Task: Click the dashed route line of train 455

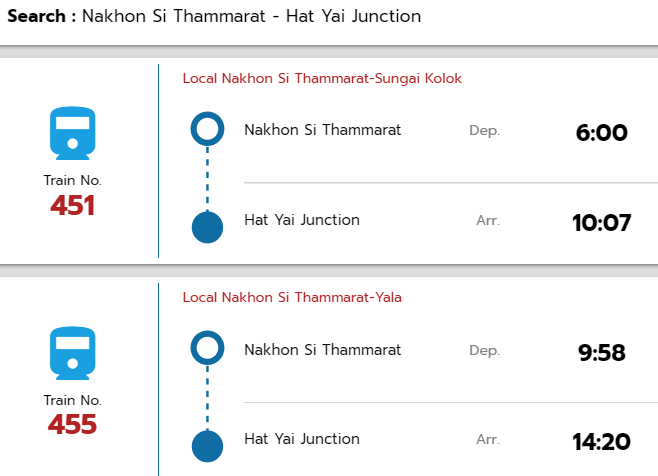Action: pyautogui.click(x=207, y=398)
